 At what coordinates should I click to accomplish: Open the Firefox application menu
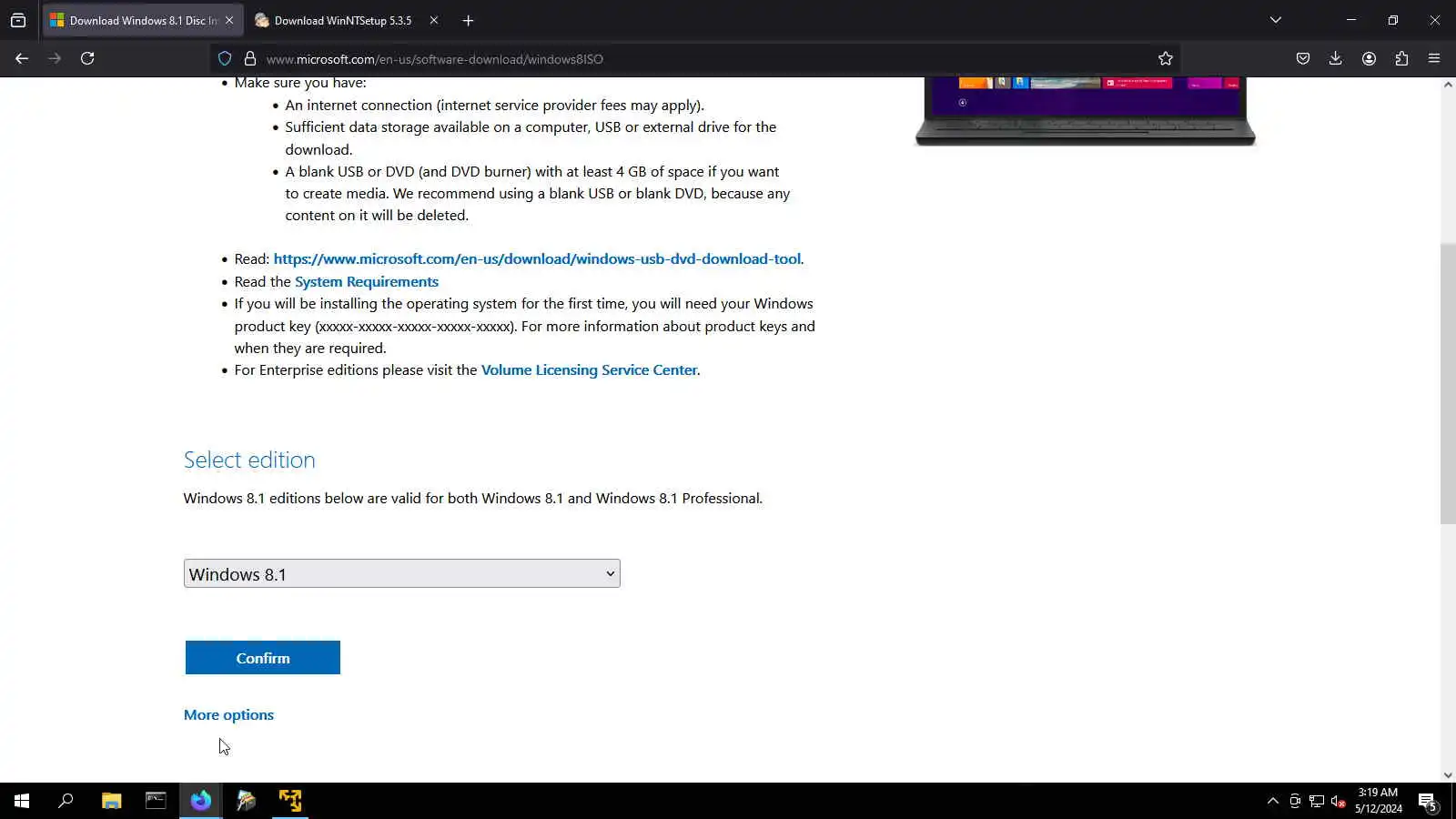click(1434, 58)
